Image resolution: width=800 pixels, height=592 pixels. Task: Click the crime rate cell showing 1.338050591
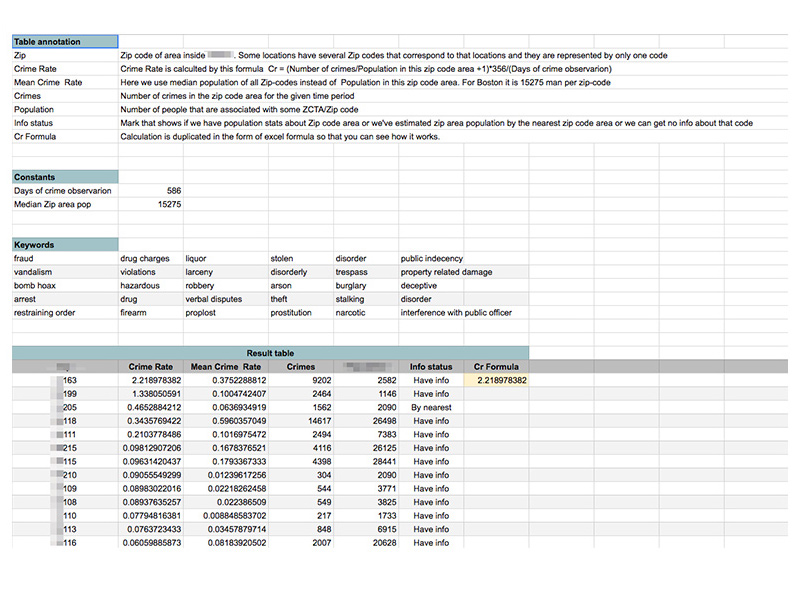point(152,394)
